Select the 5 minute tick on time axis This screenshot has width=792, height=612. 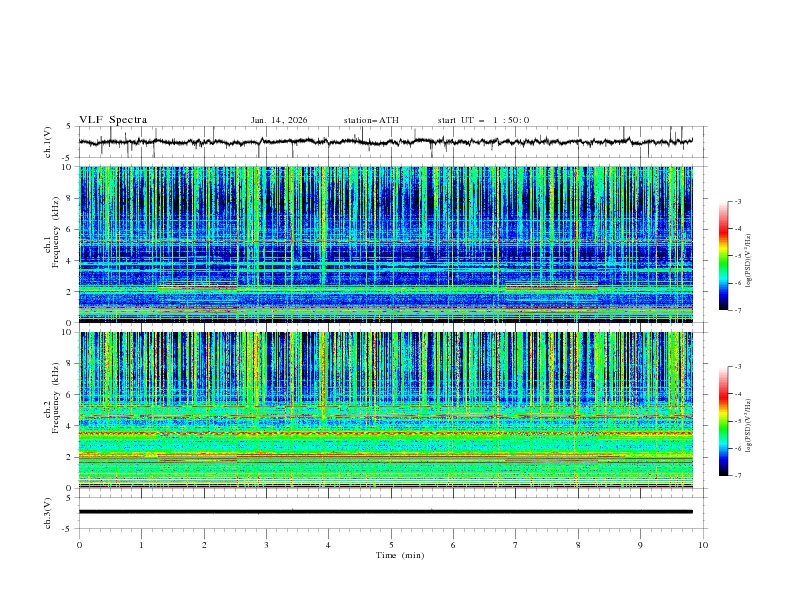[391, 545]
